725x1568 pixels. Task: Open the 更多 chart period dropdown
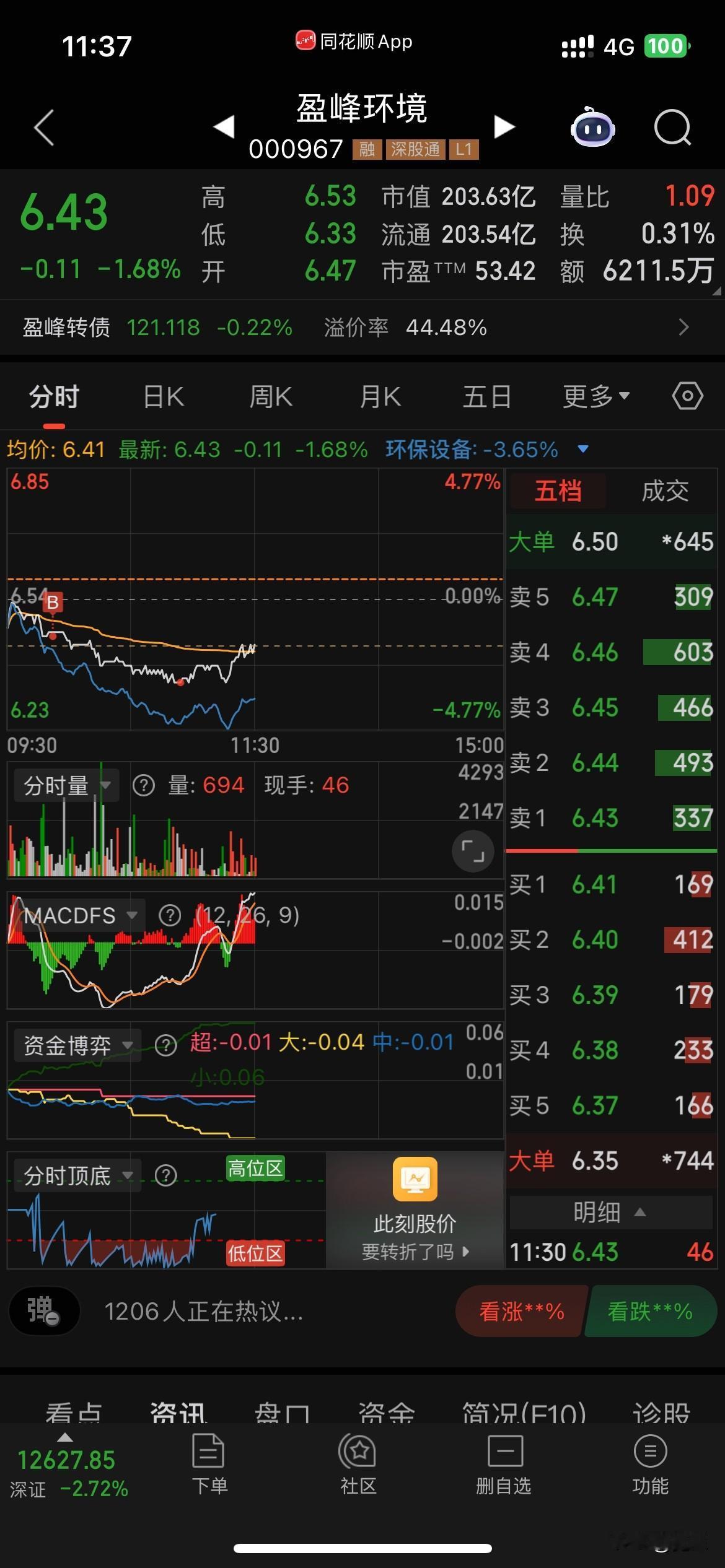point(596,396)
